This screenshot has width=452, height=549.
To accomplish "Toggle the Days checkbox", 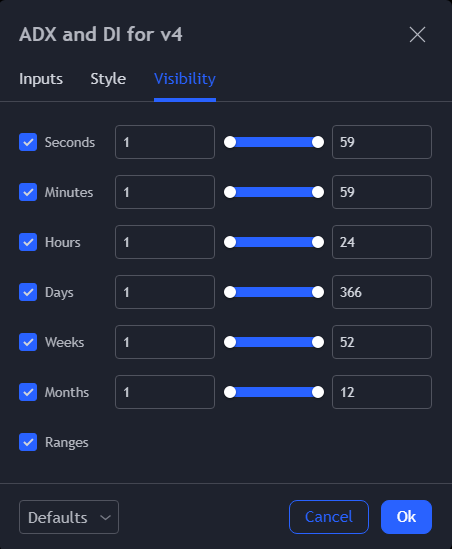I will click(x=28, y=292).
